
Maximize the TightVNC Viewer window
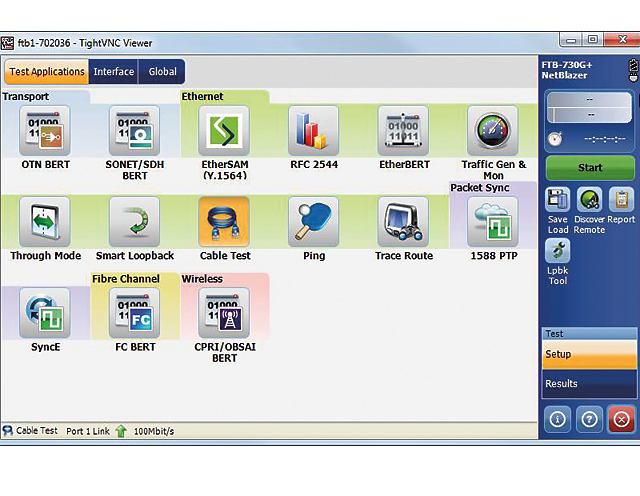(x=593, y=40)
